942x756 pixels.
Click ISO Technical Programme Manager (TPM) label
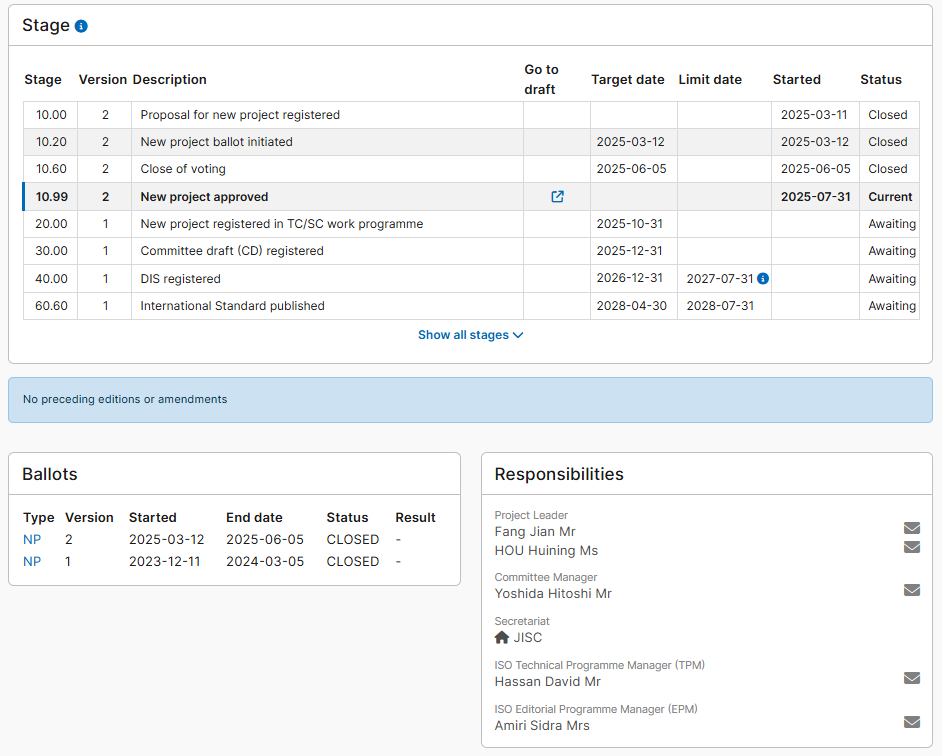600,665
